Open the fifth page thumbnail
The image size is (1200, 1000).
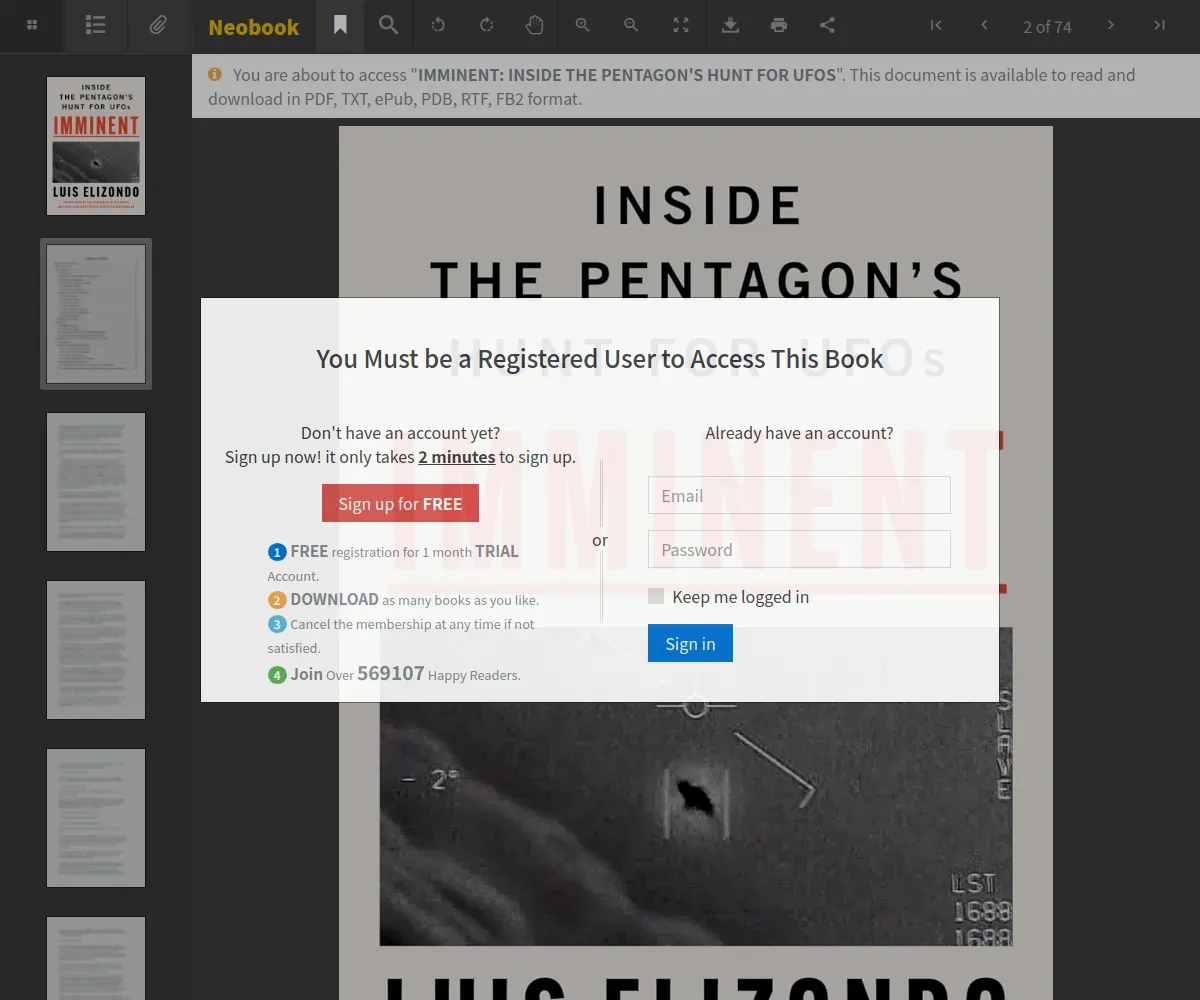pos(96,818)
